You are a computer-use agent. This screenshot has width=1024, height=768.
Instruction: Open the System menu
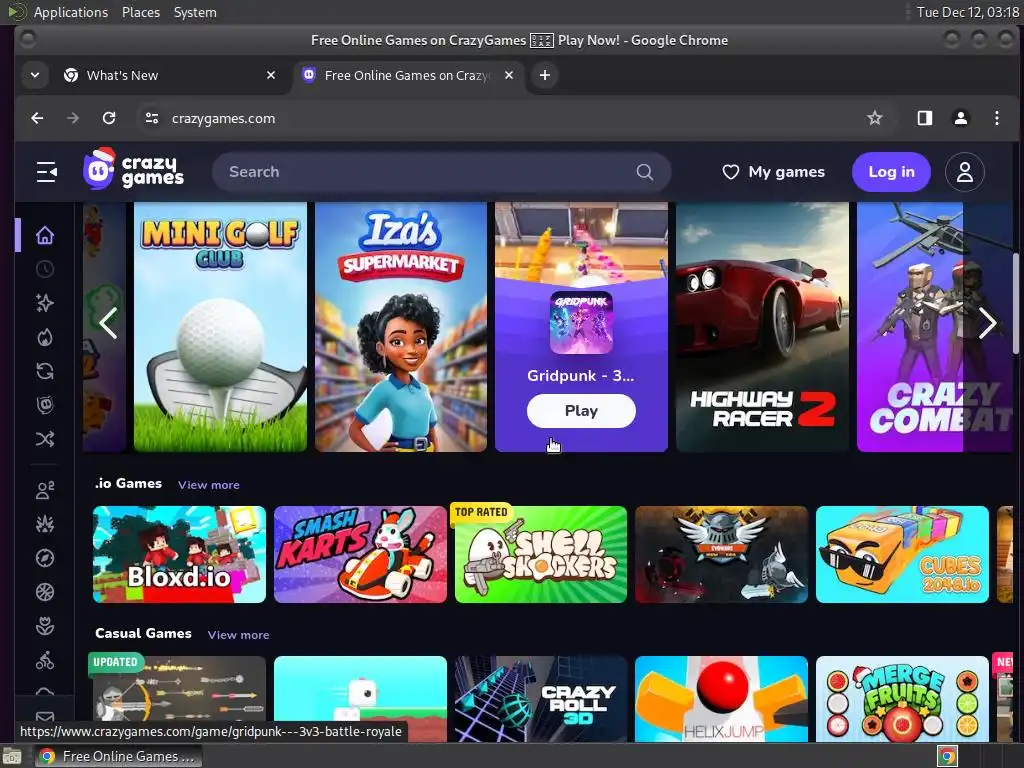point(195,12)
